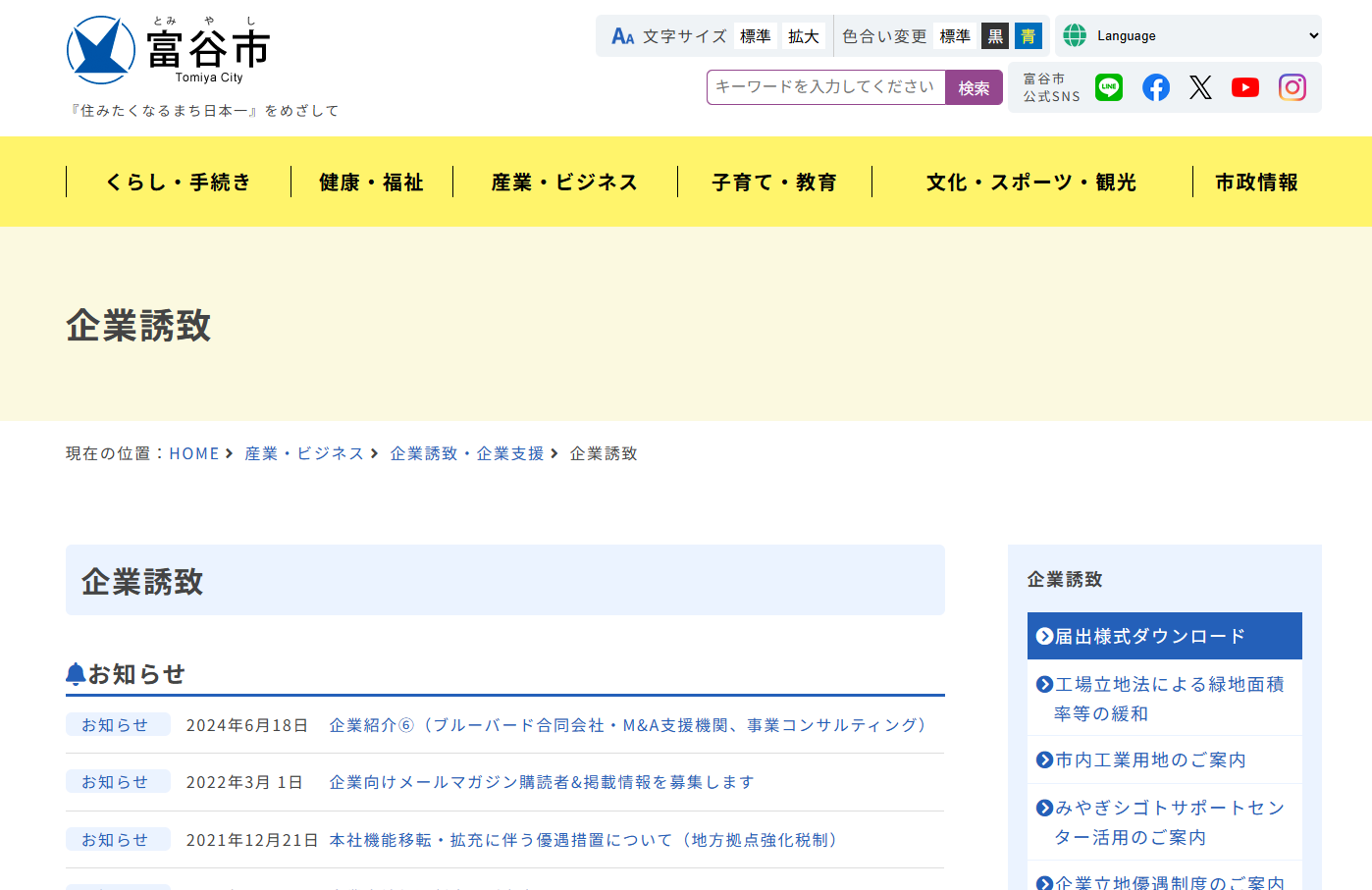Click the date 2022年3月 1日

click(244, 782)
